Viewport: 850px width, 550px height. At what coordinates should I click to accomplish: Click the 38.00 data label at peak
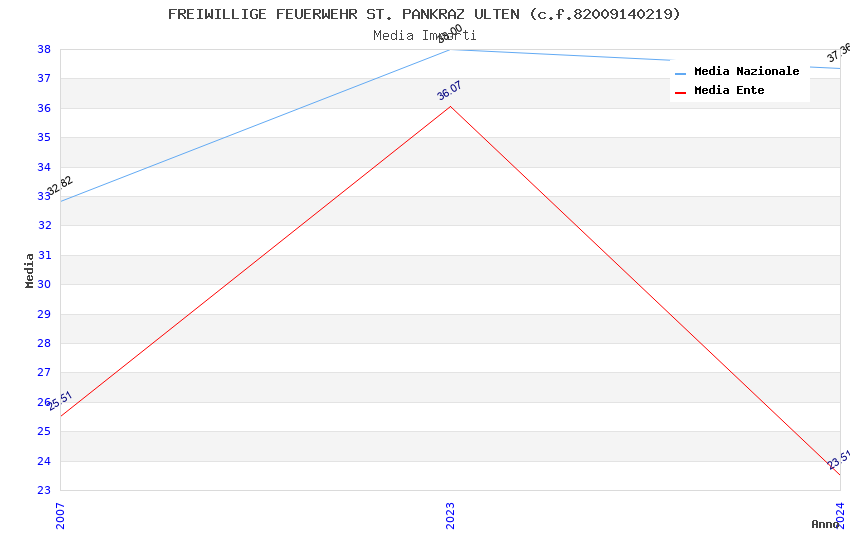pos(450,34)
